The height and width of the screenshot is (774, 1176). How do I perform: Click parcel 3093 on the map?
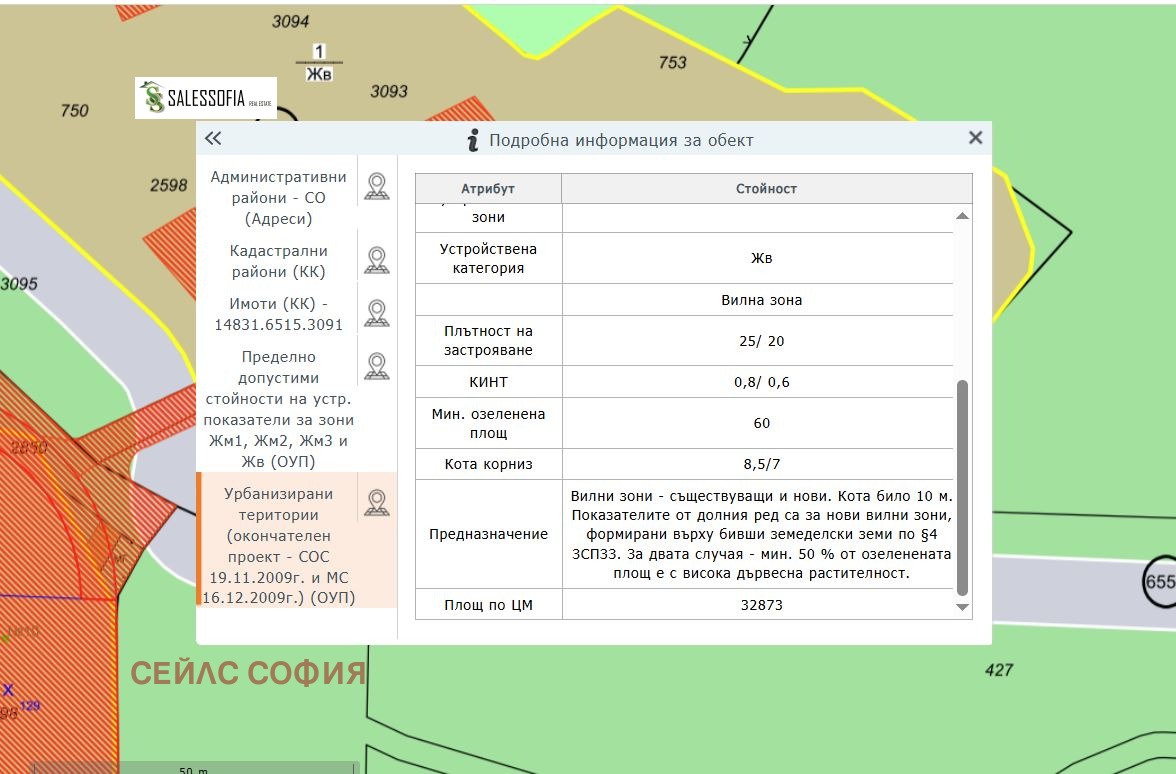pos(389,92)
